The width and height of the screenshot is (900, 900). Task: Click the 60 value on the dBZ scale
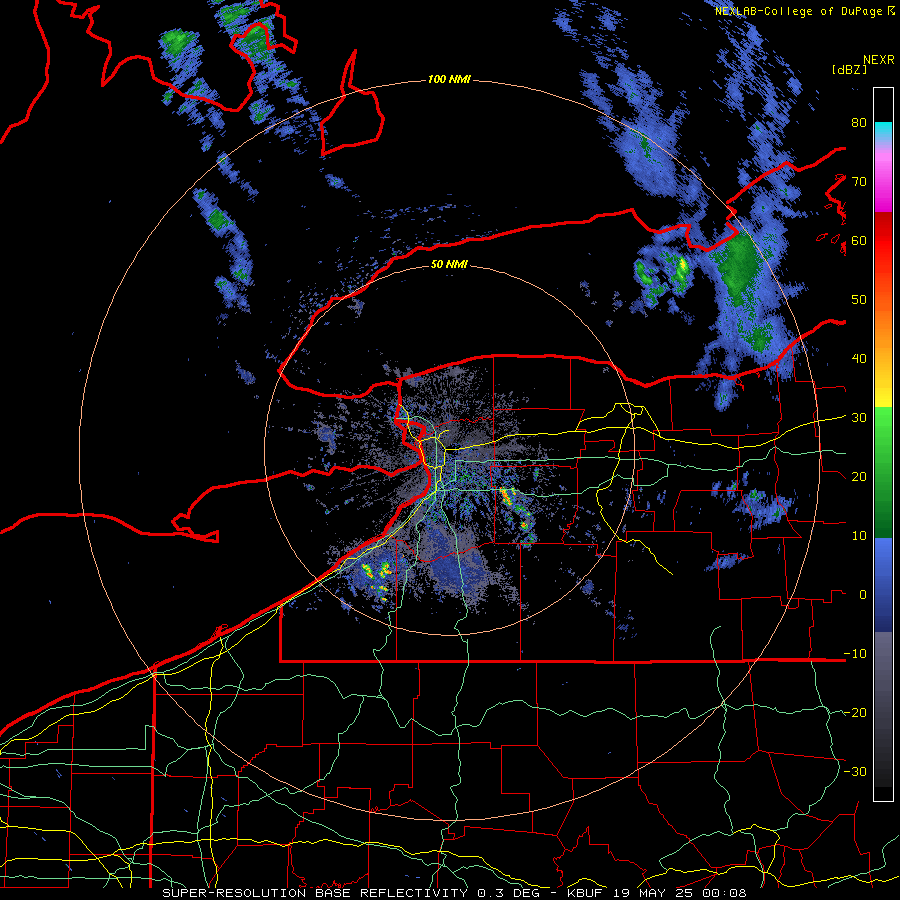[x=859, y=240]
